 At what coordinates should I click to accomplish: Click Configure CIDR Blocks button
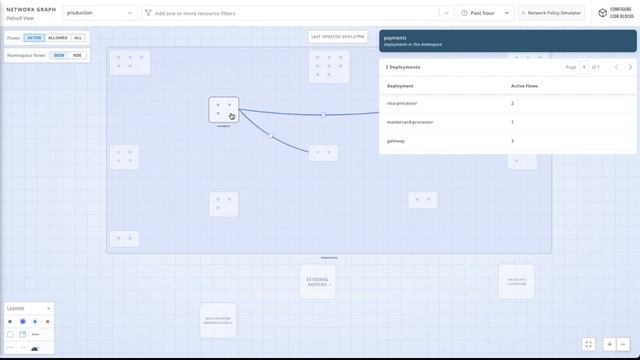(x=616, y=13)
